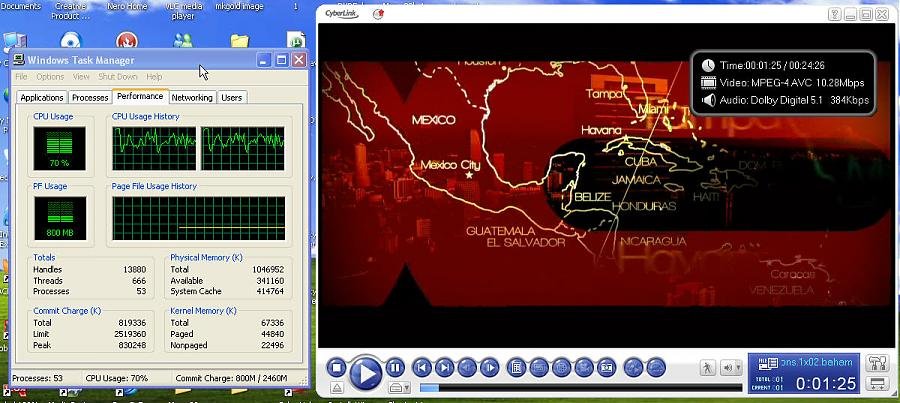Viewport: 900px width, 403px height.
Task: Click the mkgold image folder icon
Action: coord(240,40)
